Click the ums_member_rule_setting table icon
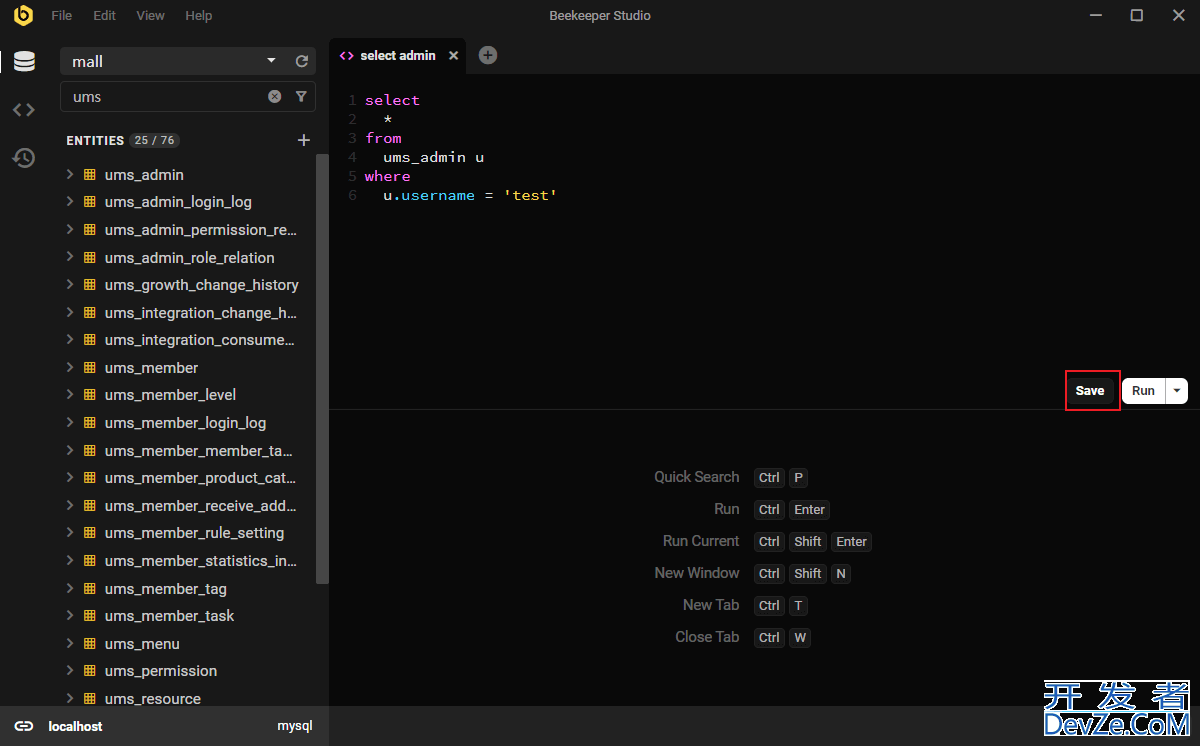The image size is (1200, 746). click(x=89, y=533)
